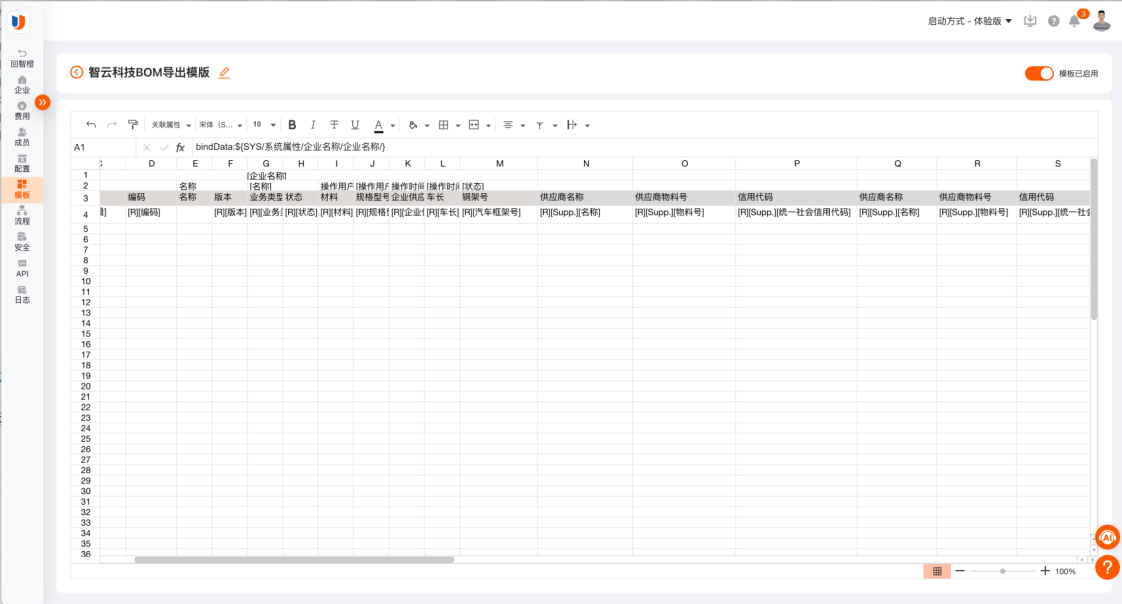Click the cell borders grid icon
The image size is (1122, 604).
pos(444,125)
